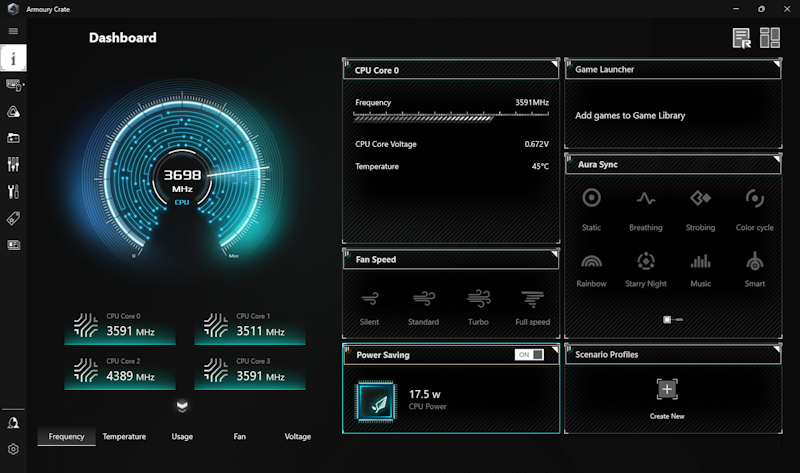Screen dimensions: 800x473
Task: Click the Temperature 45°C value
Action: (x=540, y=166)
